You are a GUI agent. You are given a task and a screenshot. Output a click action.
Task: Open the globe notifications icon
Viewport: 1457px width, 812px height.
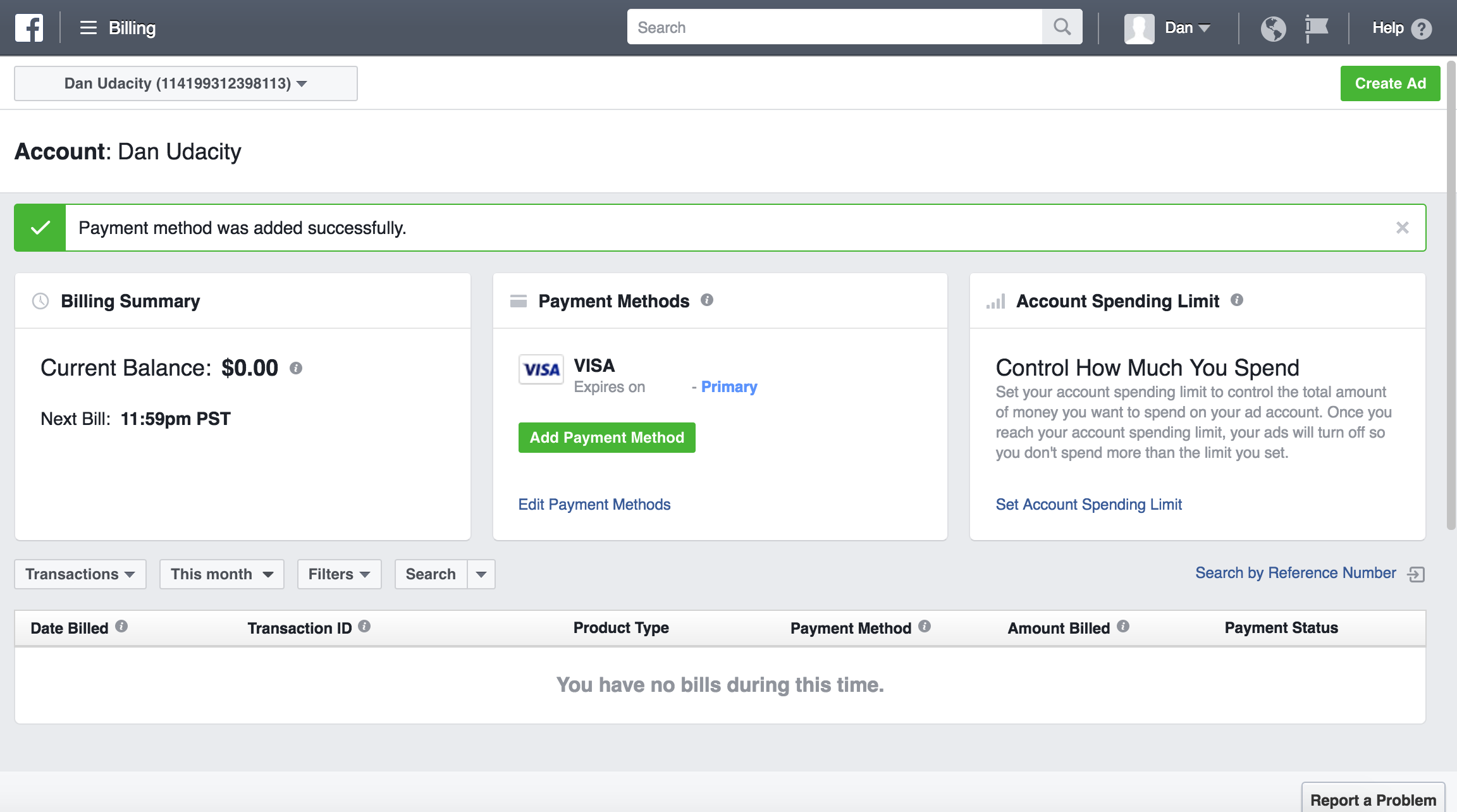(1274, 28)
